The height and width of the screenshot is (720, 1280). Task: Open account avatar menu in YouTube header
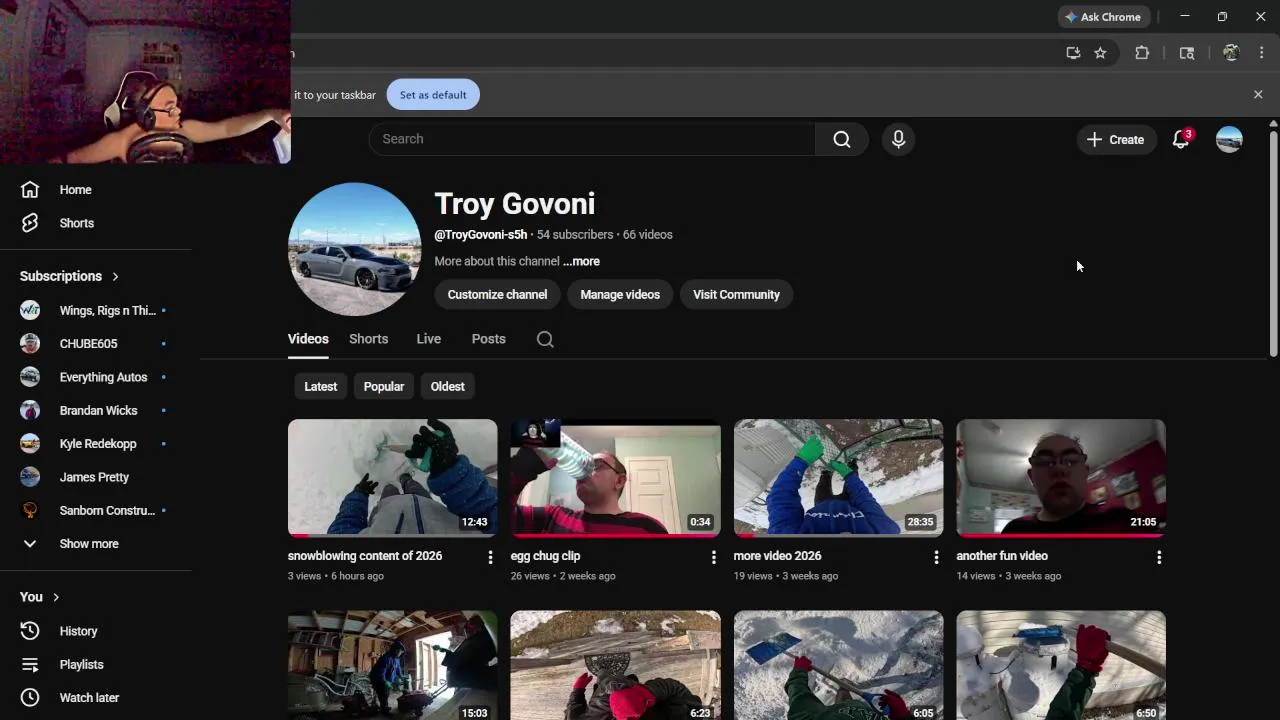1229,139
